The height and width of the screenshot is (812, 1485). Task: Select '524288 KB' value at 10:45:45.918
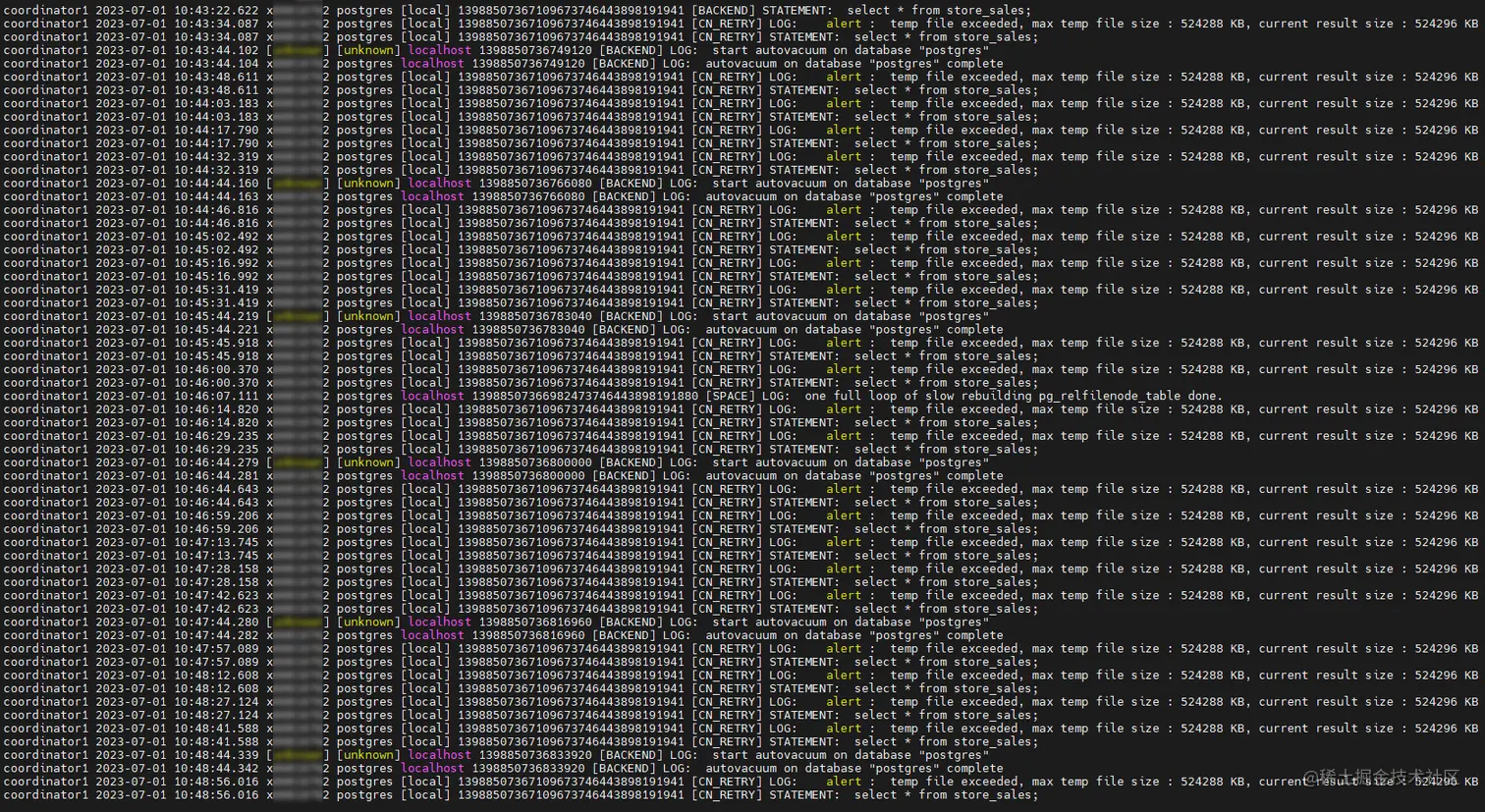coord(1214,343)
